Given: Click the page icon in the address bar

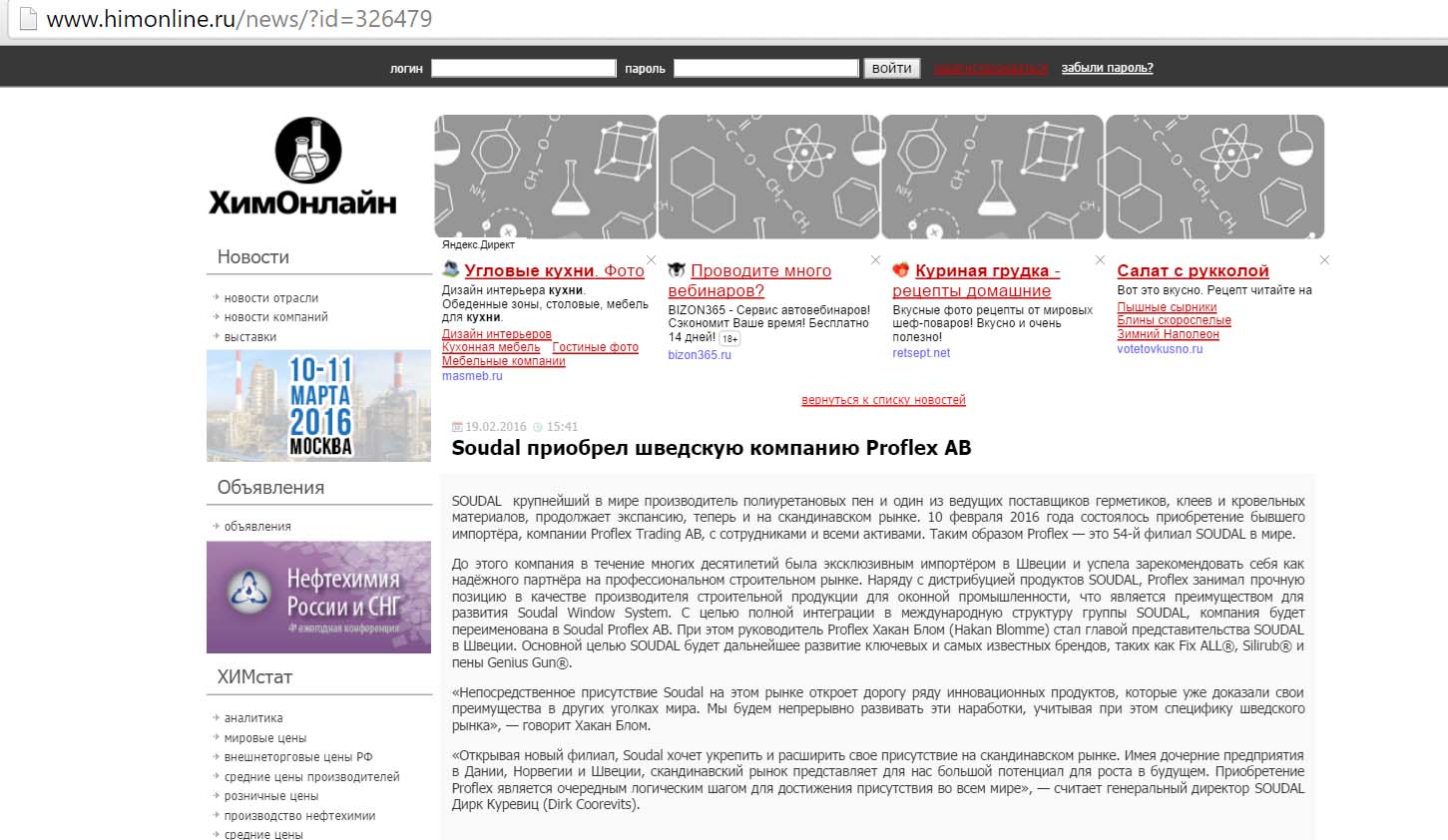Looking at the screenshot, I should coord(28,18).
